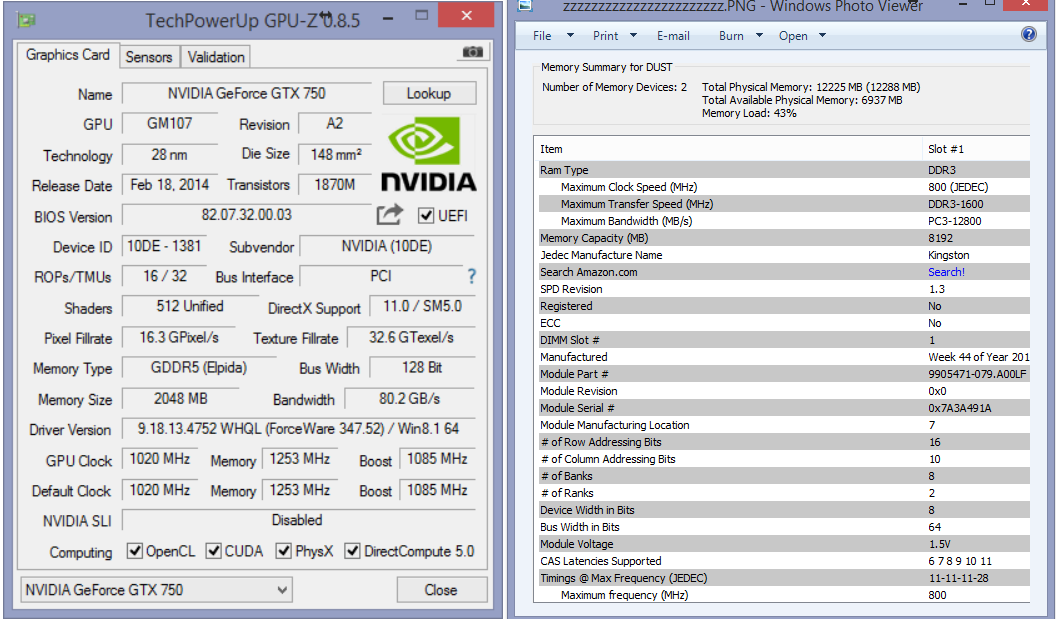Open the File menu in Photo Viewer
This screenshot has width=1056, height=619.
[542, 36]
